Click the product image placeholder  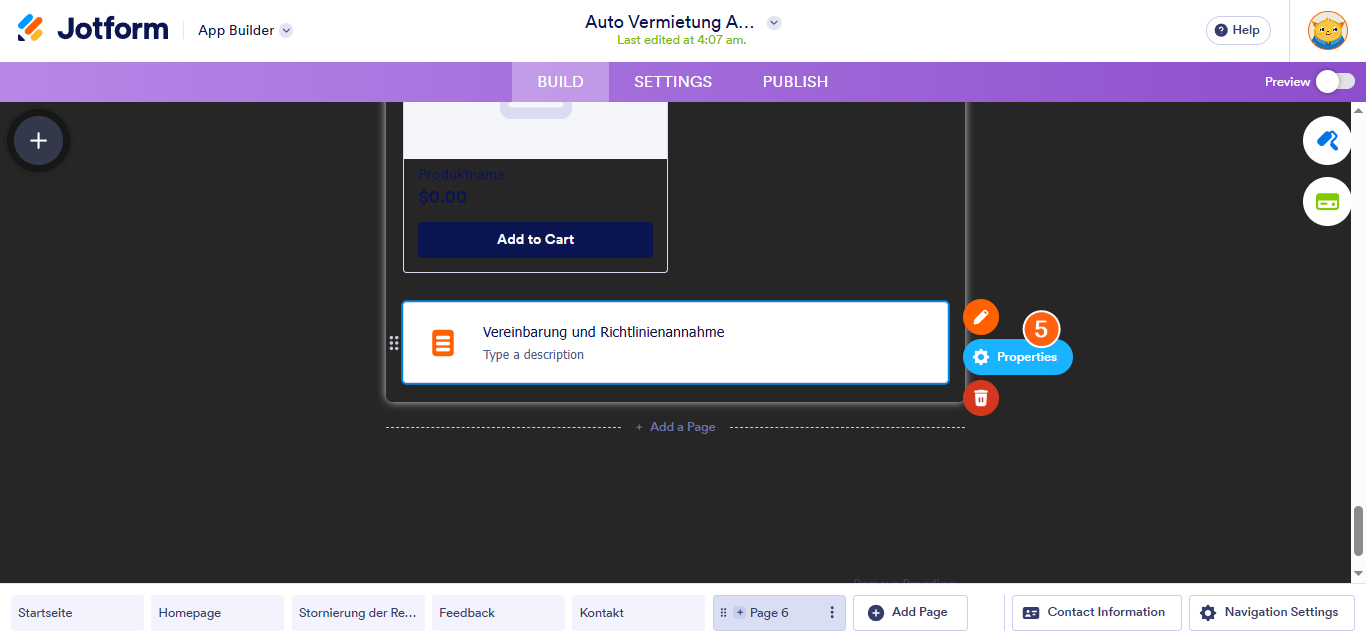535,130
